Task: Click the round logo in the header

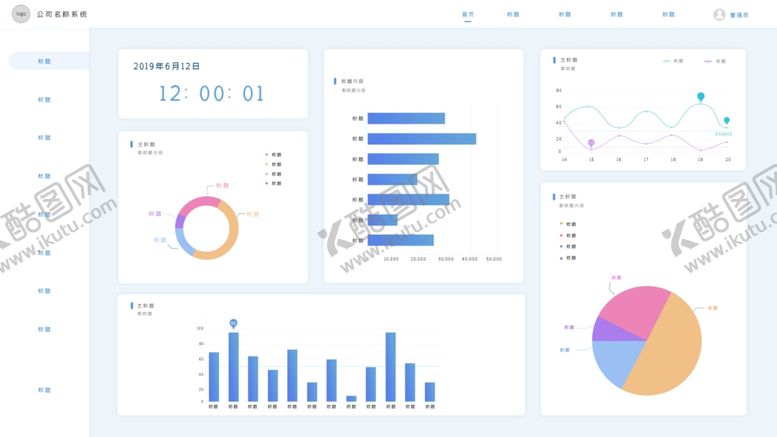Action: click(x=21, y=14)
